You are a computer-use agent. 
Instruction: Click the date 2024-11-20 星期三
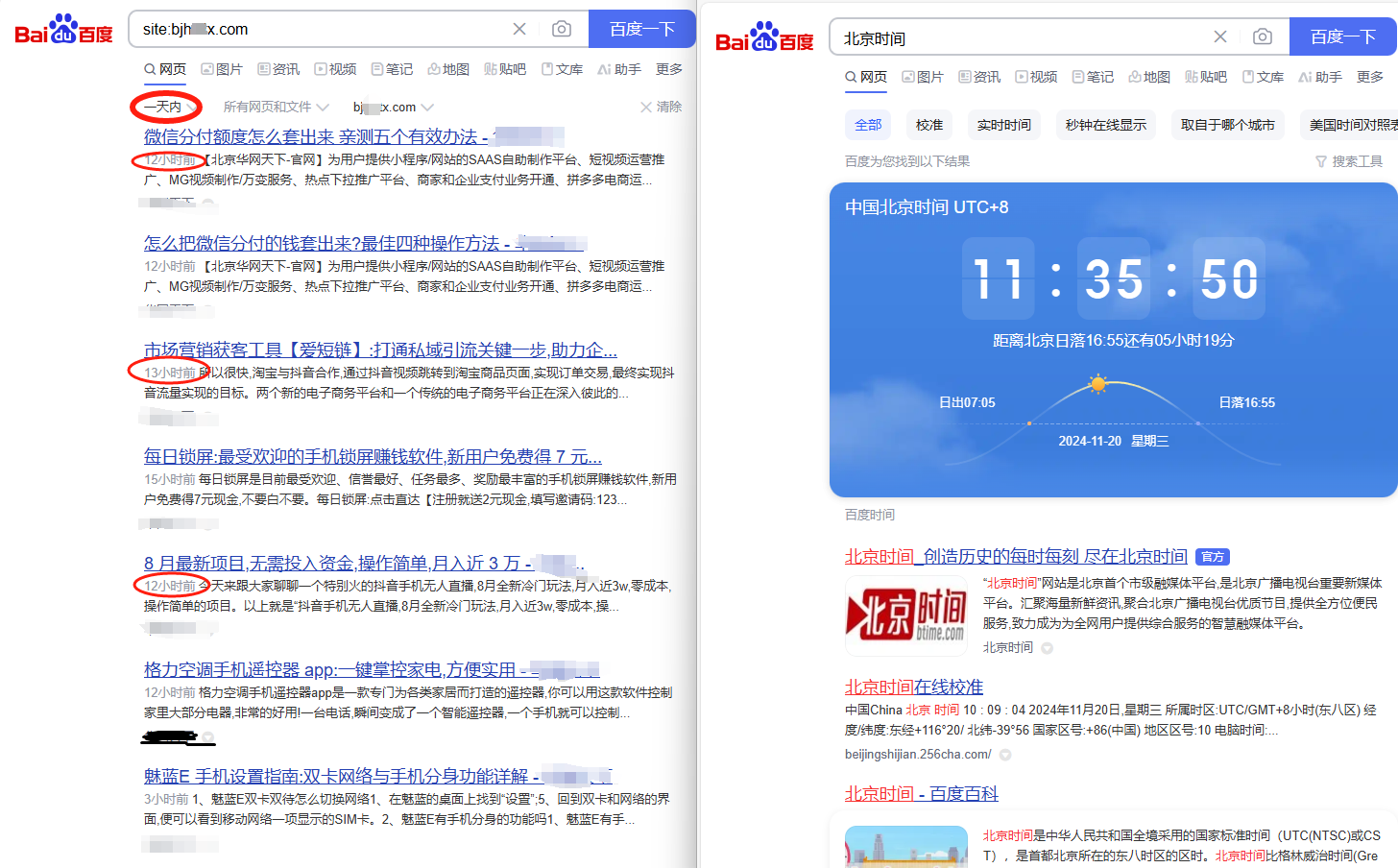[x=1114, y=441]
